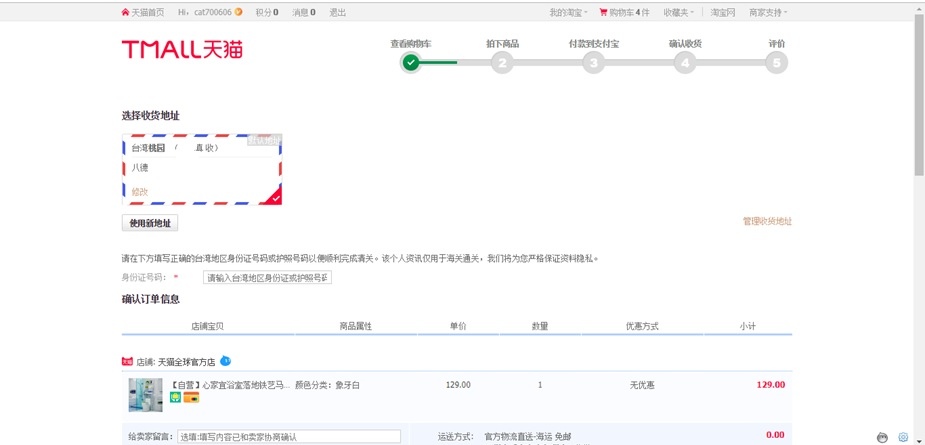
Task: Click the 店铺宝贝 column header
Action: 208,326
